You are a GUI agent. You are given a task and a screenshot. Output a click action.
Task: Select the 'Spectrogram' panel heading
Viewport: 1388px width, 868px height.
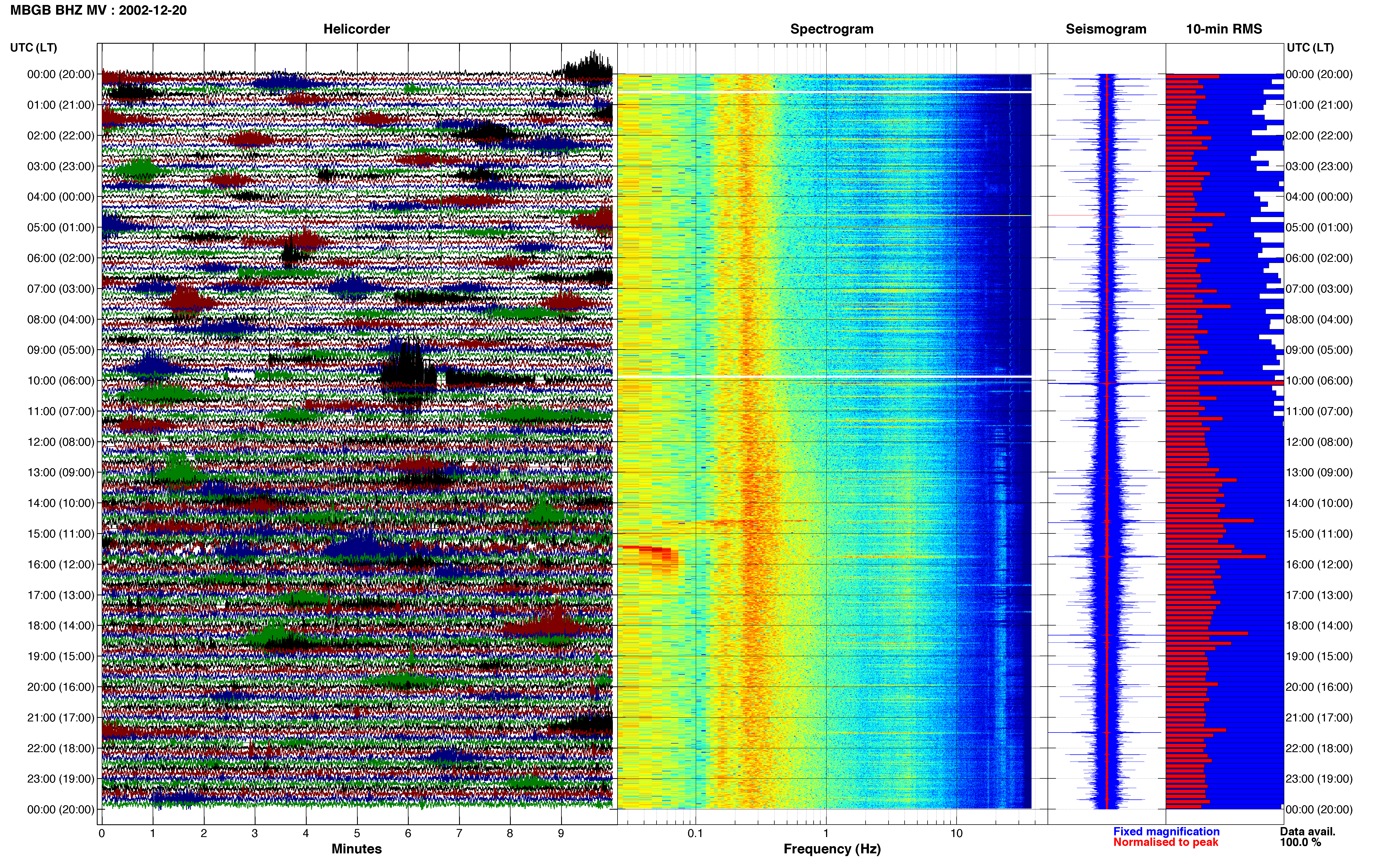[832, 29]
